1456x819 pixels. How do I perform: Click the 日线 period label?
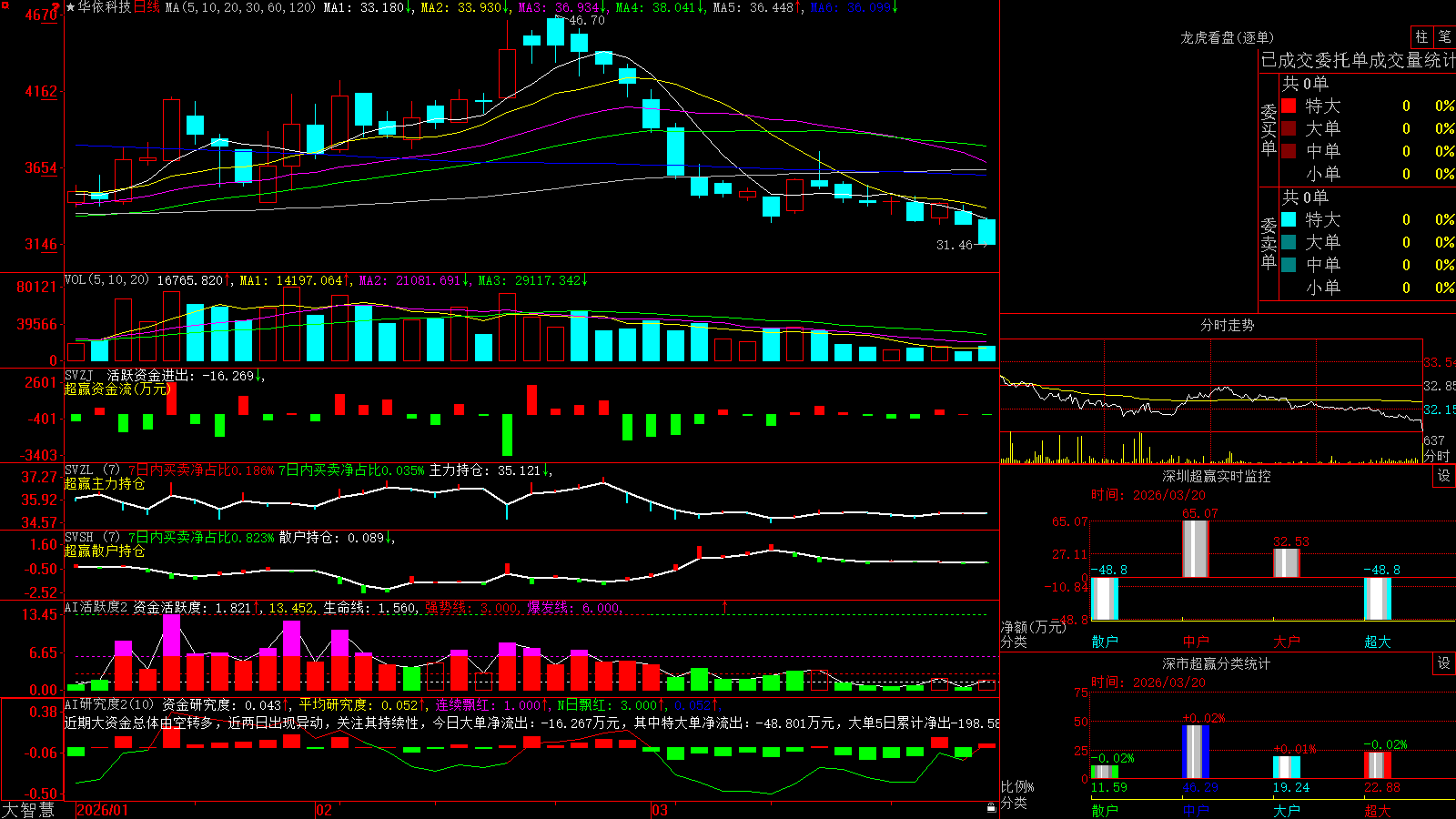[147, 7]
